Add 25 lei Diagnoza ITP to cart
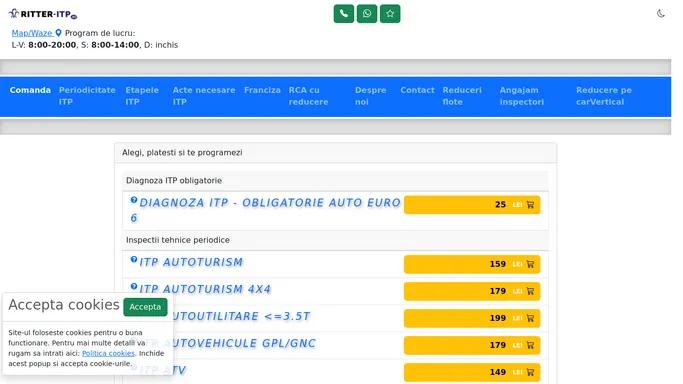 472,205
